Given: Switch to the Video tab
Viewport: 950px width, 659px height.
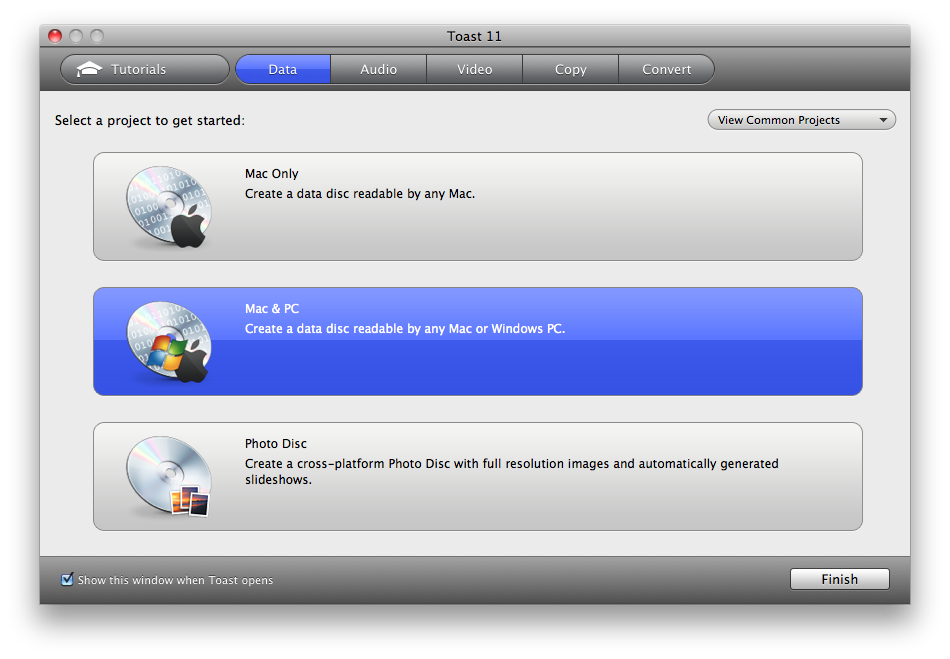Looking at the screenshot, I should click(474, 69).
